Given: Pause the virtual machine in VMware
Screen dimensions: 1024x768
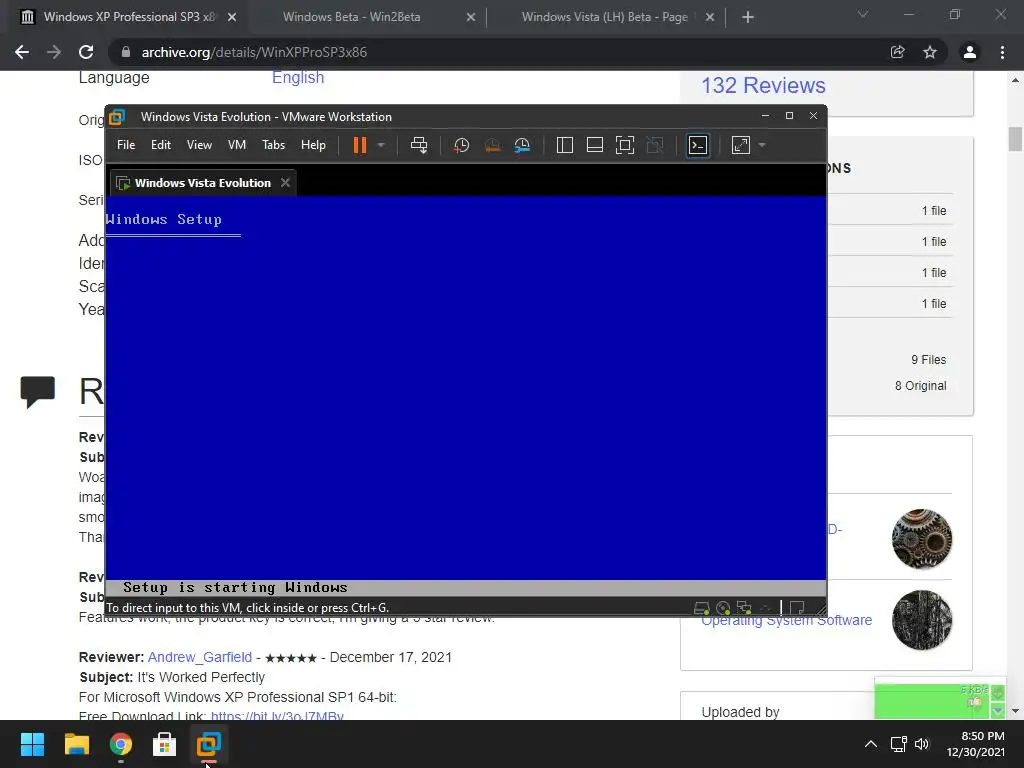Looking at the screenshot, I should [x=360, y=145].
